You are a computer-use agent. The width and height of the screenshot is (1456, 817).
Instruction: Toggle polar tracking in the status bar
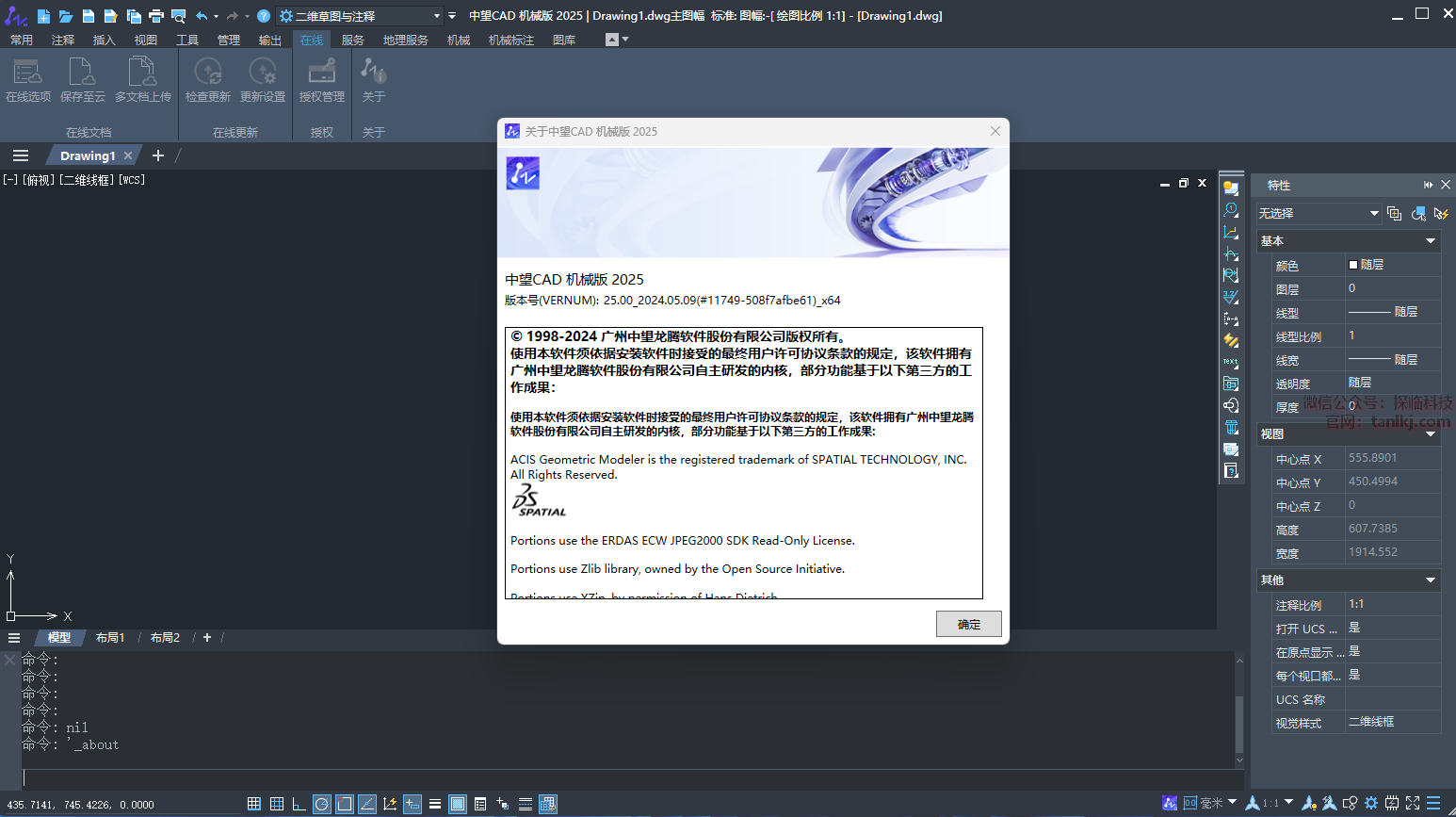tap(322, 804)
